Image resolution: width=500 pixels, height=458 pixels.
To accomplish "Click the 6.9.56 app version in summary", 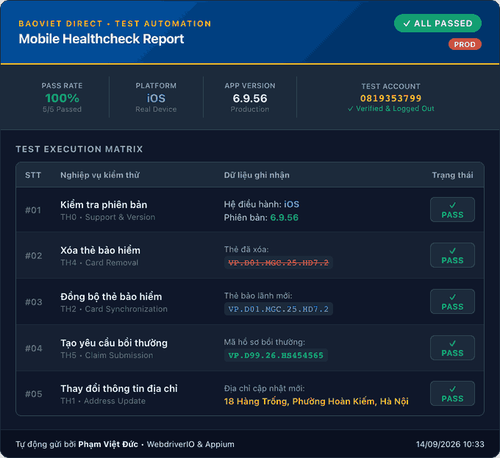I will [x=250, y=98].
